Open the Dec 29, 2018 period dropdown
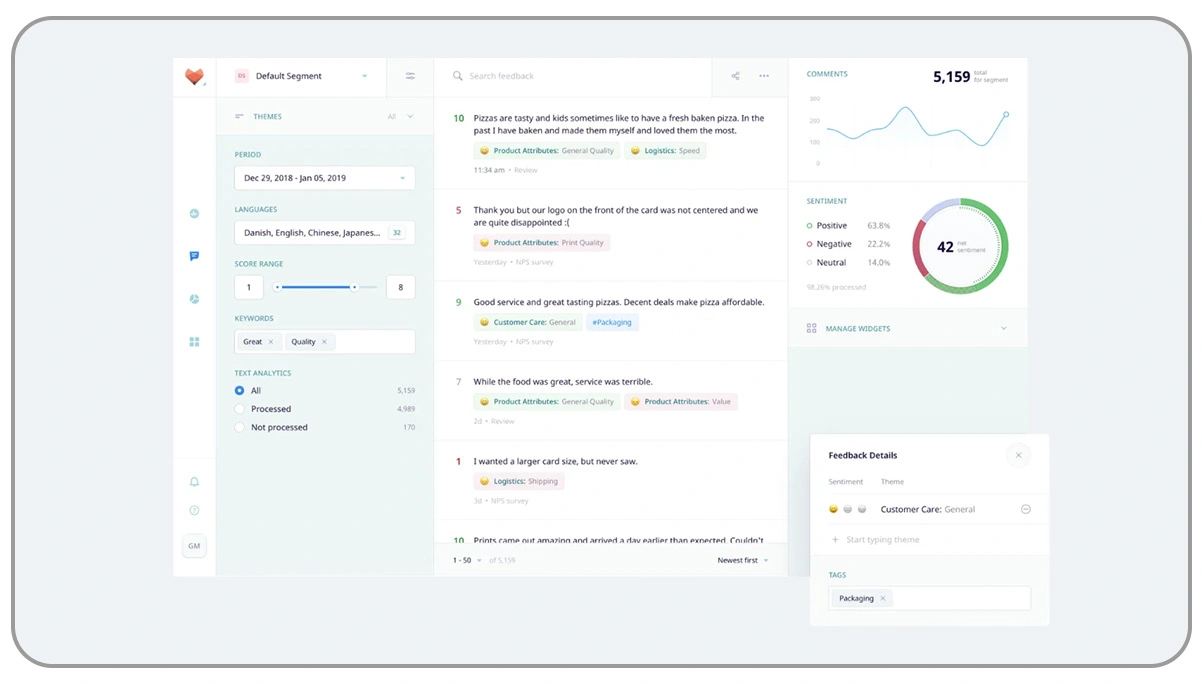The width and height of the screenshot is (1202, 684). click(x=326, y=177)
